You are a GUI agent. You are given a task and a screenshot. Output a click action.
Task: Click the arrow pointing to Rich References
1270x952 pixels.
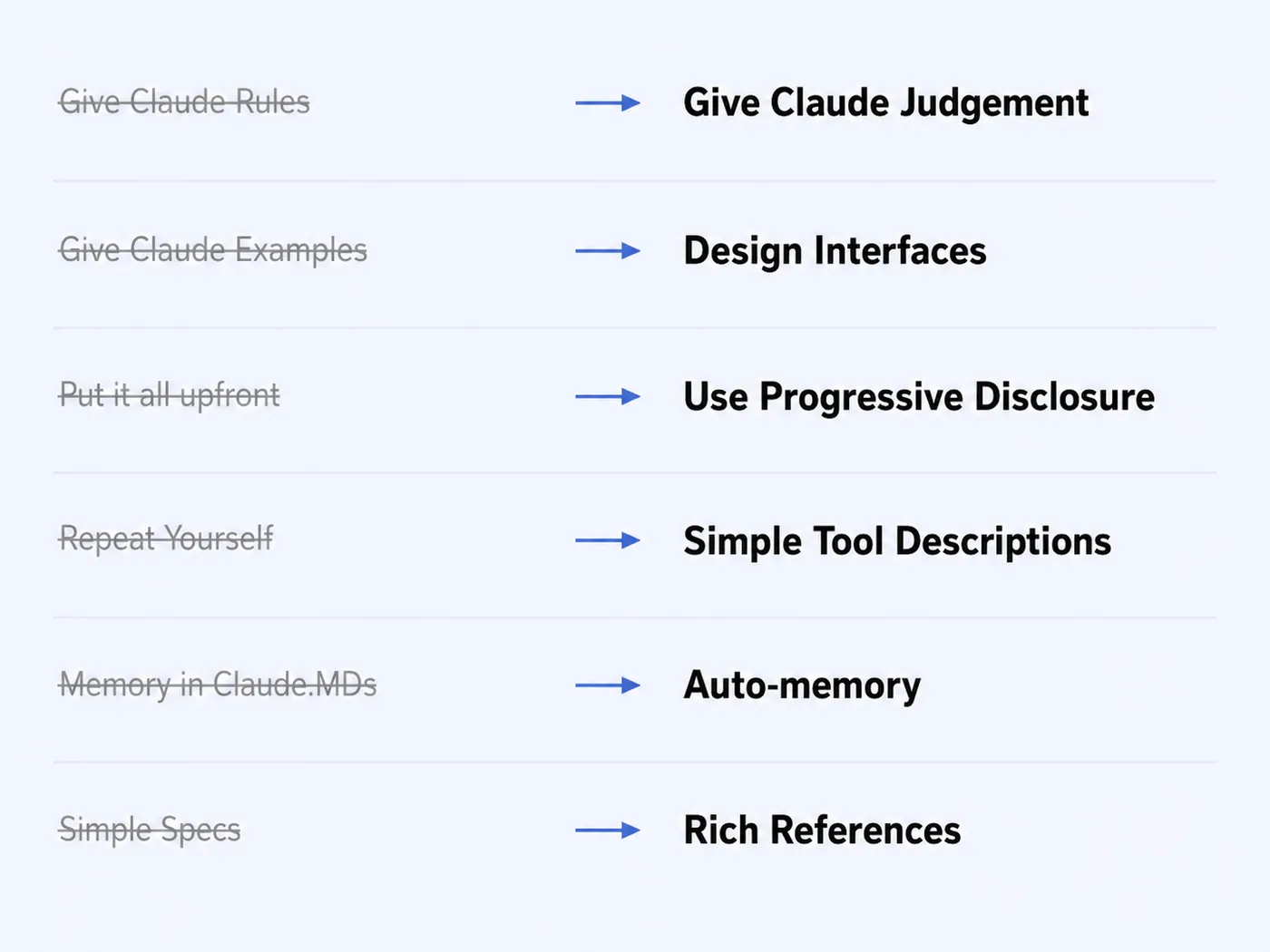pyautogui.click(x=608, y=831)
